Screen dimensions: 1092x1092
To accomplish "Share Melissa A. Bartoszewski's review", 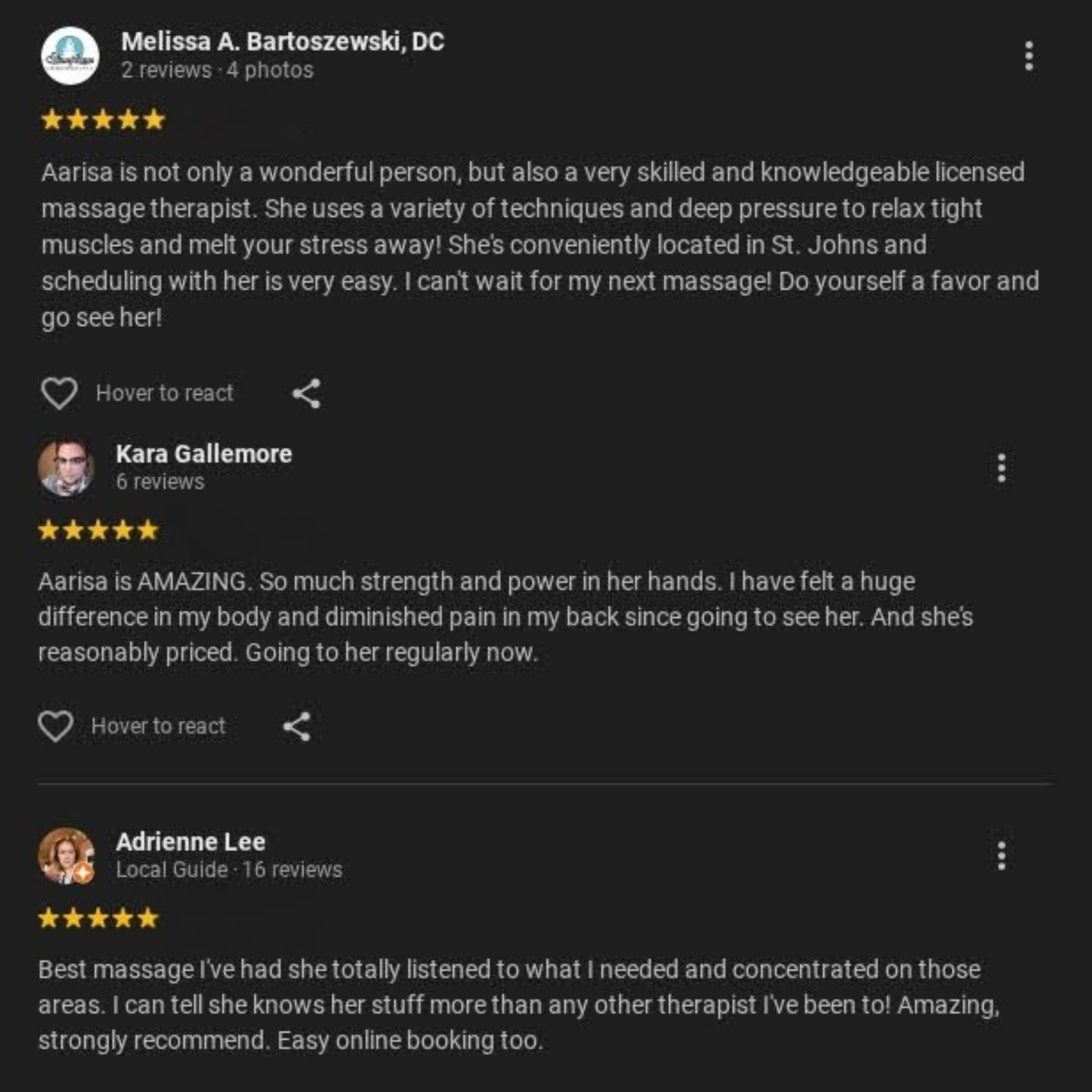I will [306, 394].
